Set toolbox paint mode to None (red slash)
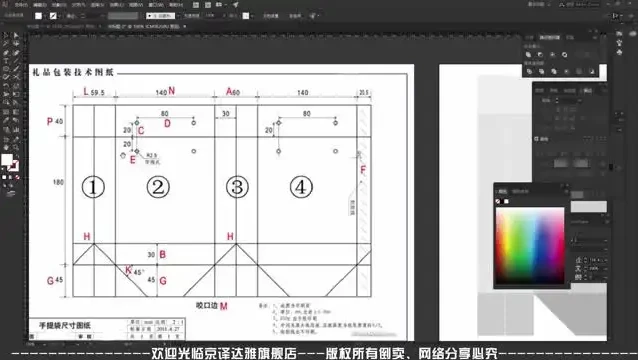 [17, 177]
